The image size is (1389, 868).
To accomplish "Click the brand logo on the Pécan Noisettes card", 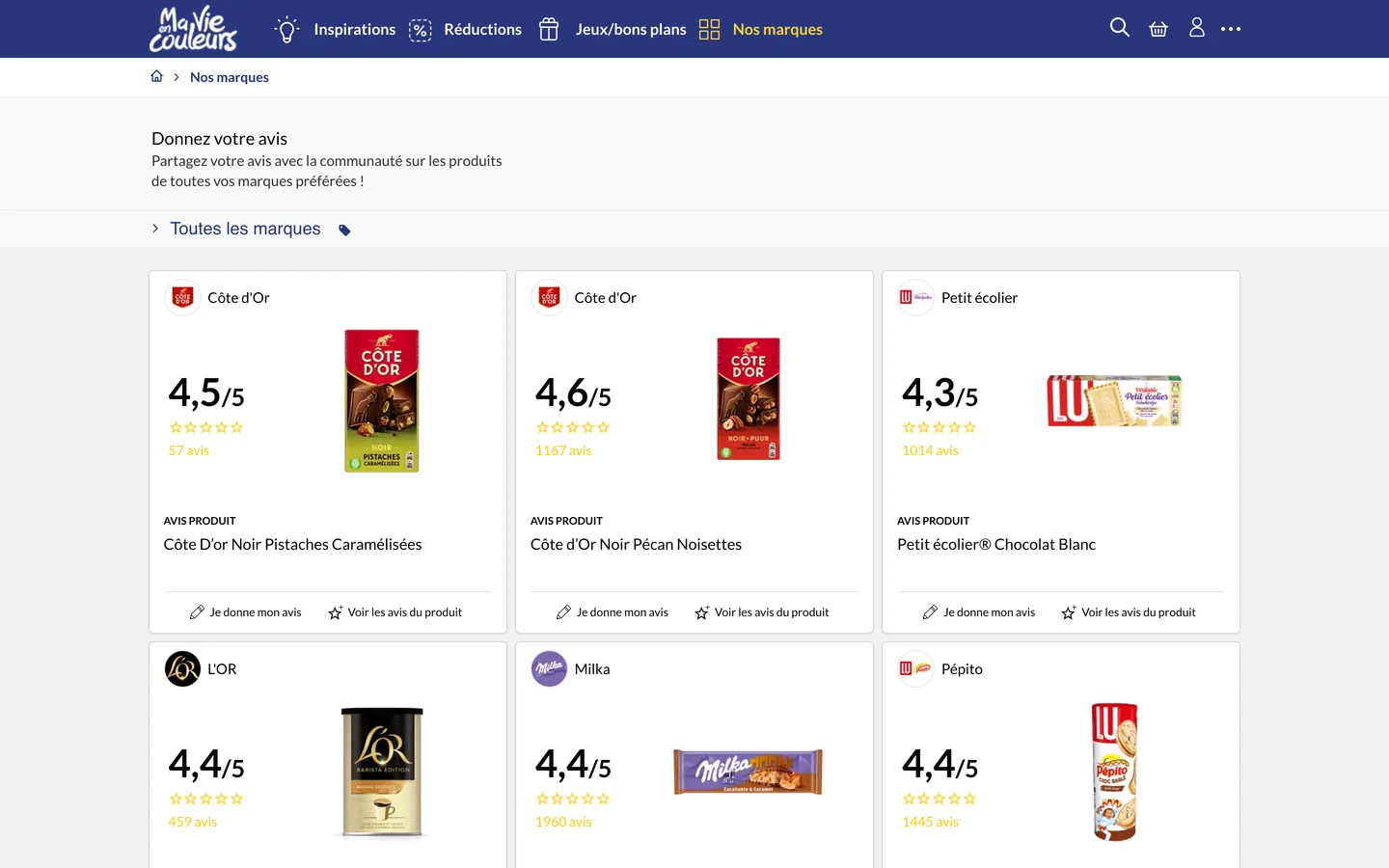I will (x=549, y=298).
